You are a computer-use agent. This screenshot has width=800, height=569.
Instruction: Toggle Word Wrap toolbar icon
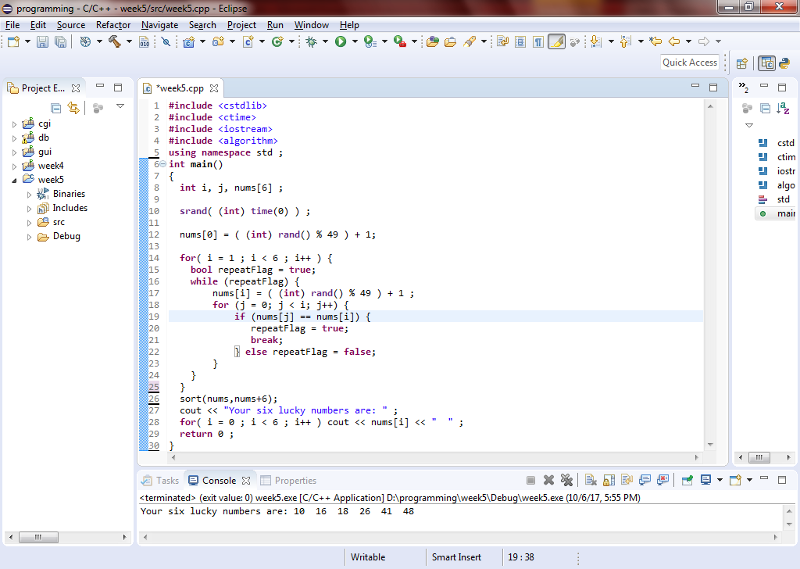503,42
